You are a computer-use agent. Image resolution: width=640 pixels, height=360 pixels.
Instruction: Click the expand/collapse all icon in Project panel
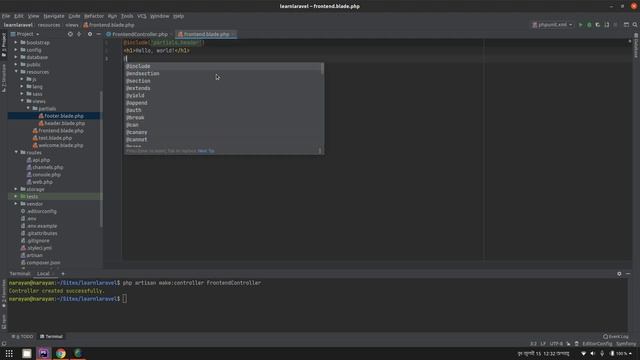point(79,34)
